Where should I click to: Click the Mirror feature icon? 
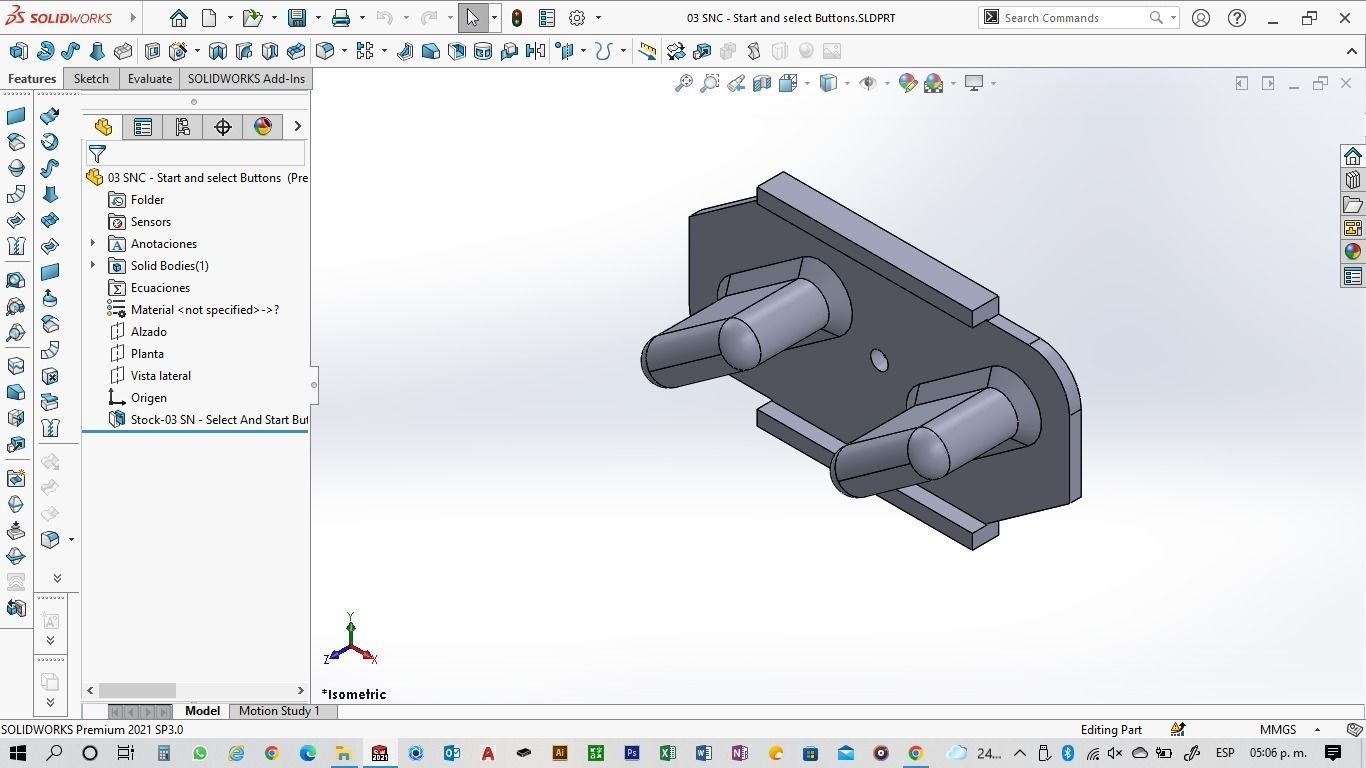pyautogui.click(x=535, y=51)
